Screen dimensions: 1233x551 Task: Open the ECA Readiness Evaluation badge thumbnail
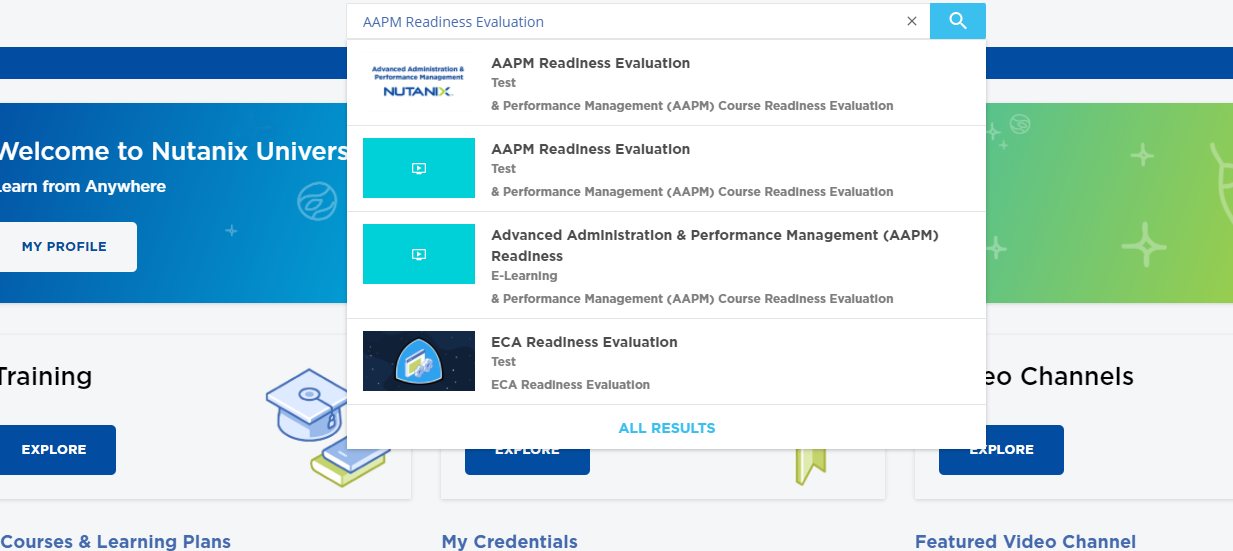(419, 361)
